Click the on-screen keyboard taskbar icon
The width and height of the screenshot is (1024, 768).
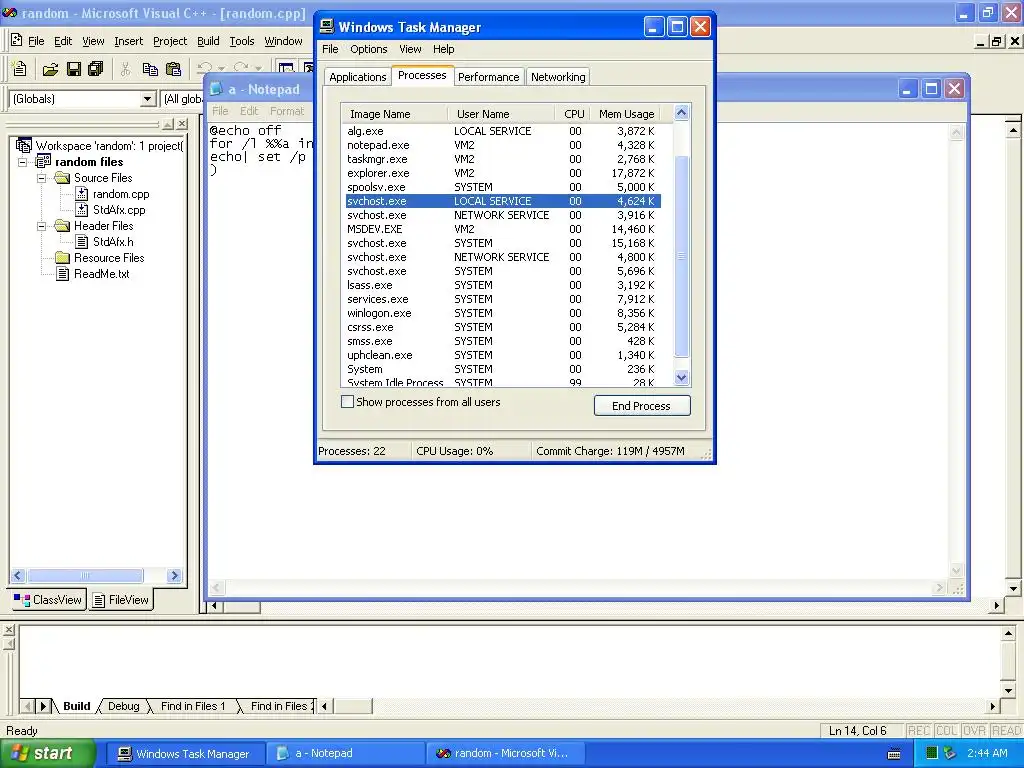(x=894, y=754)
